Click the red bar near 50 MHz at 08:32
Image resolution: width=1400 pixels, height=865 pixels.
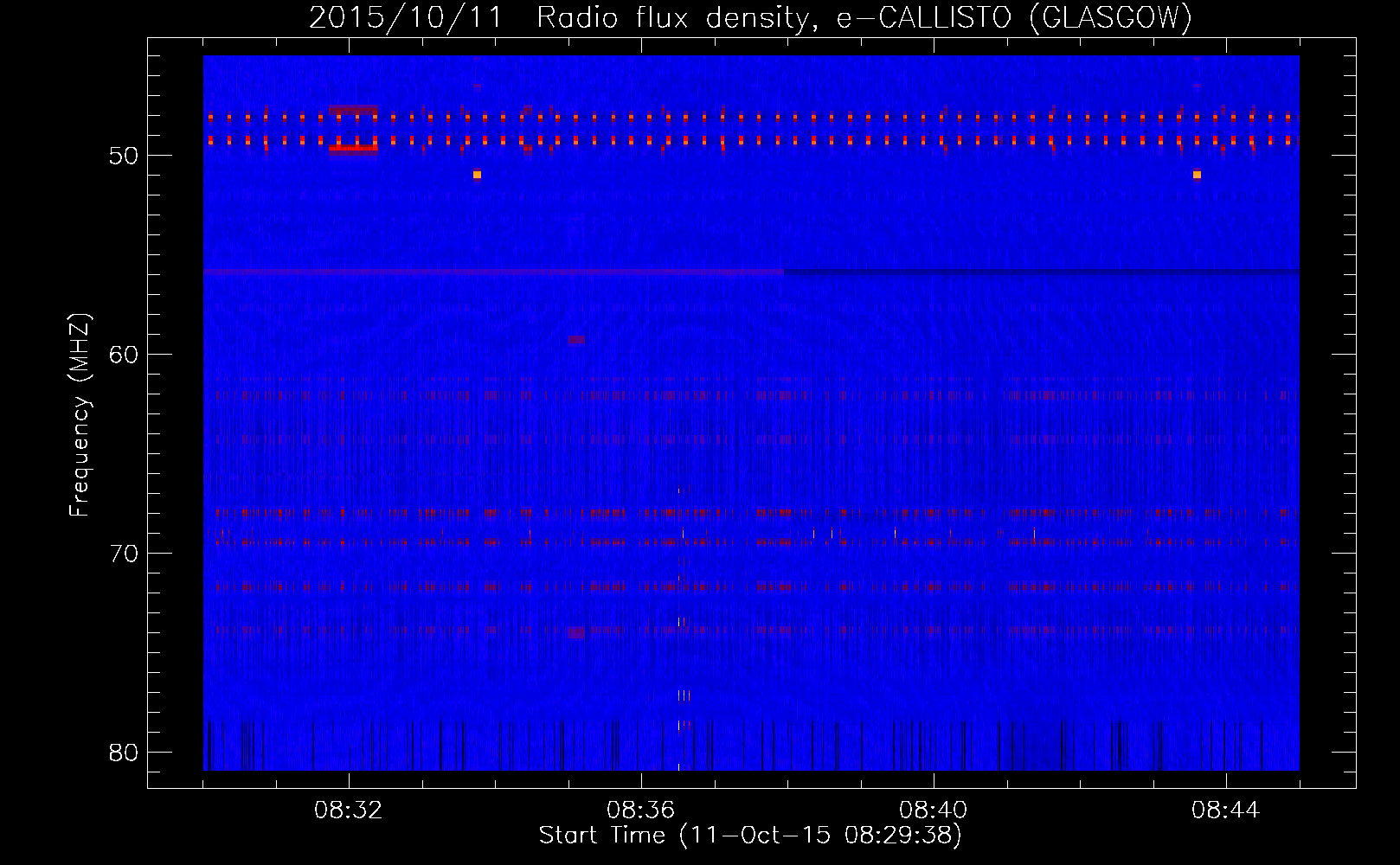[x=353, y=149]
